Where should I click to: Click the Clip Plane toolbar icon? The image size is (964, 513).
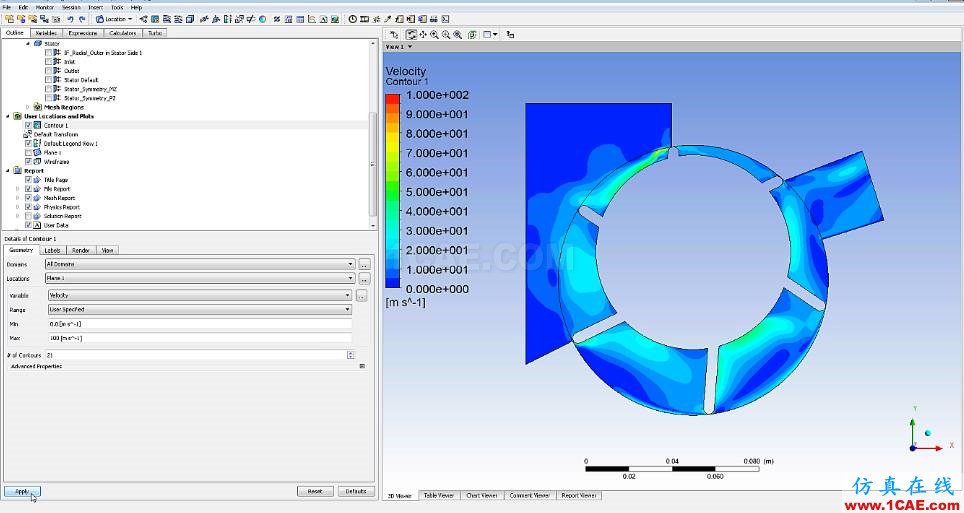point(251,19)
